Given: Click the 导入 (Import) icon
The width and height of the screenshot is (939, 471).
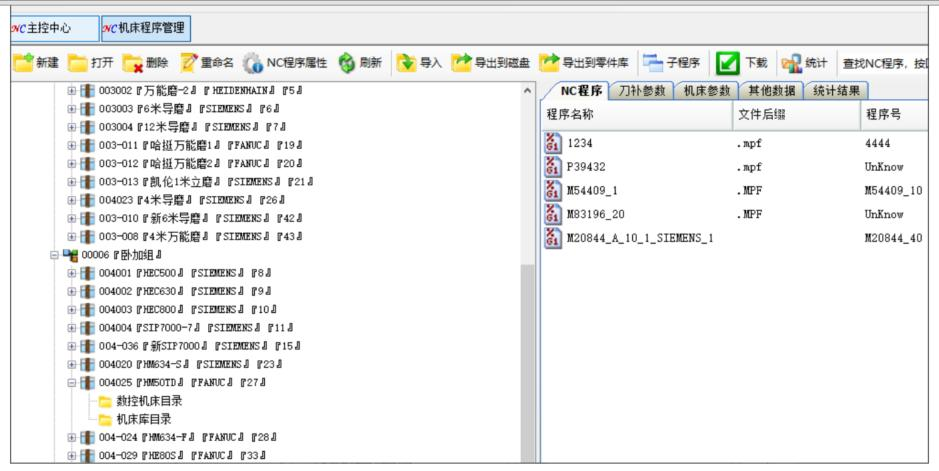Looking at the screenshot, I should [x=406, y=63].
